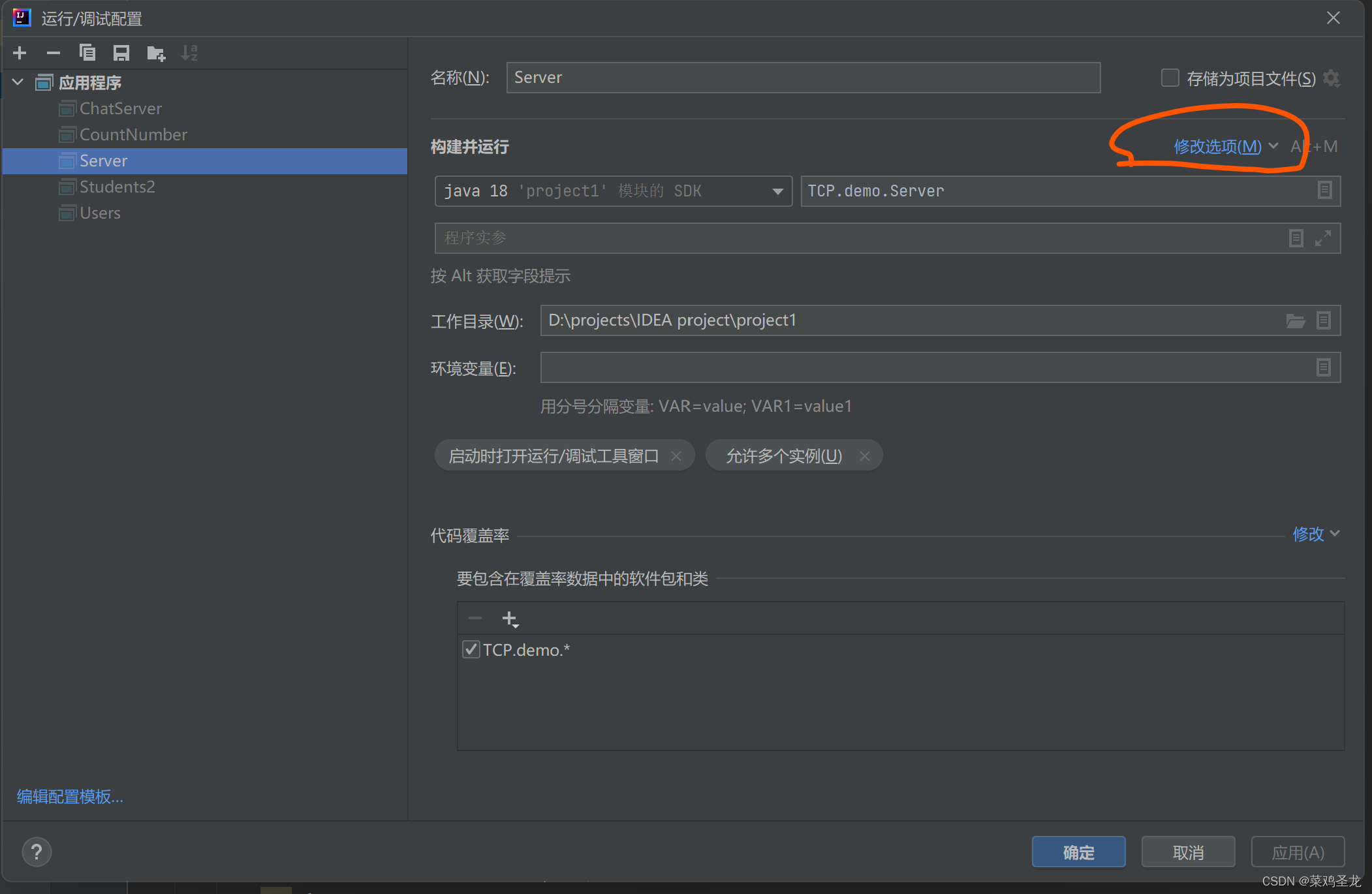Add a new run configuration
The width and height of the screenshot is (1372, 894).
tap(20, 53)
